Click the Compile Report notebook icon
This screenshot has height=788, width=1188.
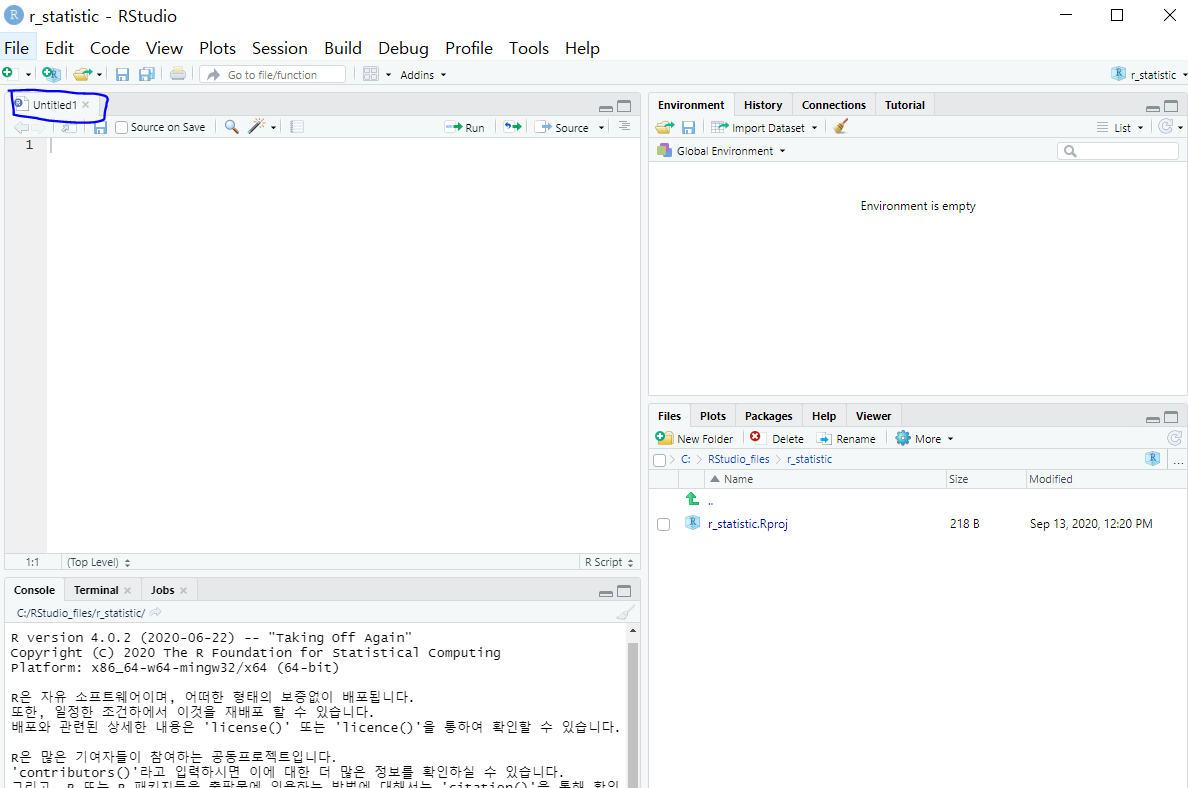coord(297,127)
